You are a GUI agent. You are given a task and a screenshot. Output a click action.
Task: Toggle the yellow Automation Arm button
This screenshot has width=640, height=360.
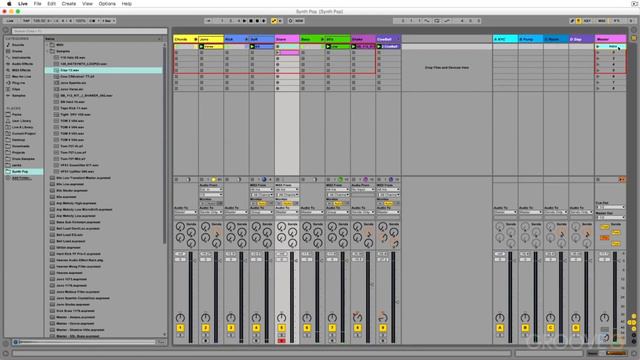click(274, 20)
